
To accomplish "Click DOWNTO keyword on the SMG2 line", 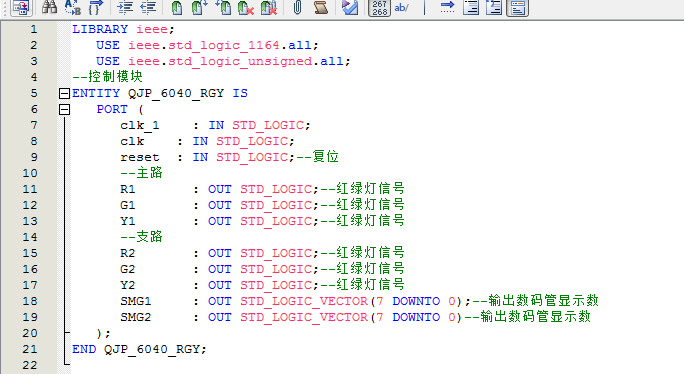I will click(416, 317).
